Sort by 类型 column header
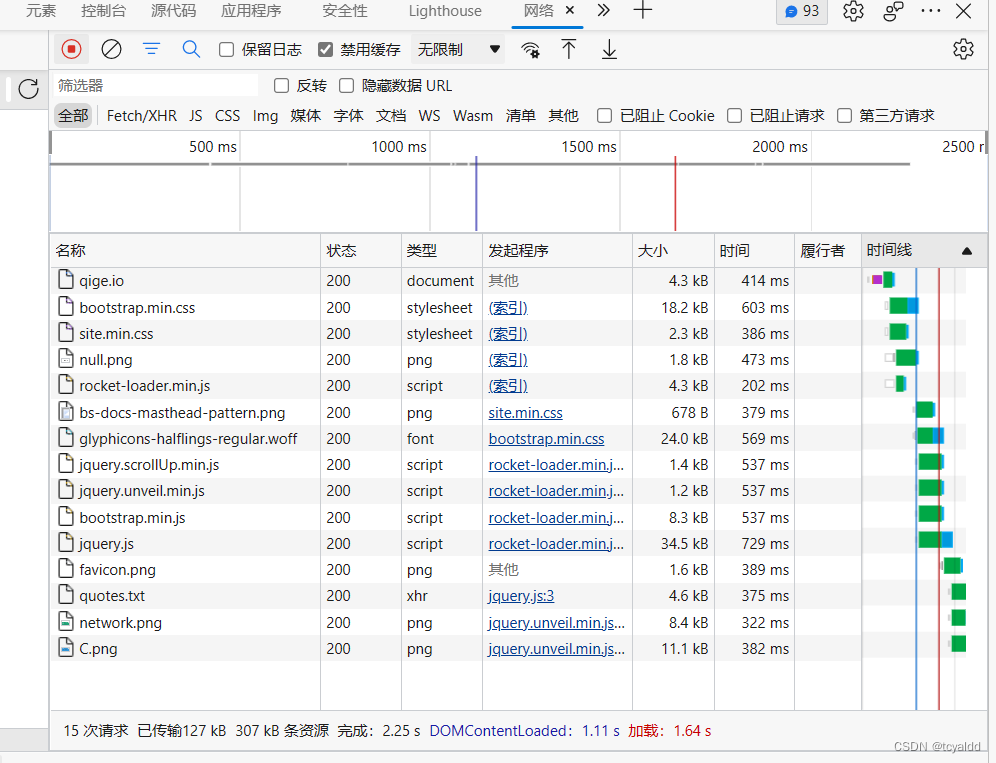The width and height of the screenshot is (996, 763). [441, 250]
